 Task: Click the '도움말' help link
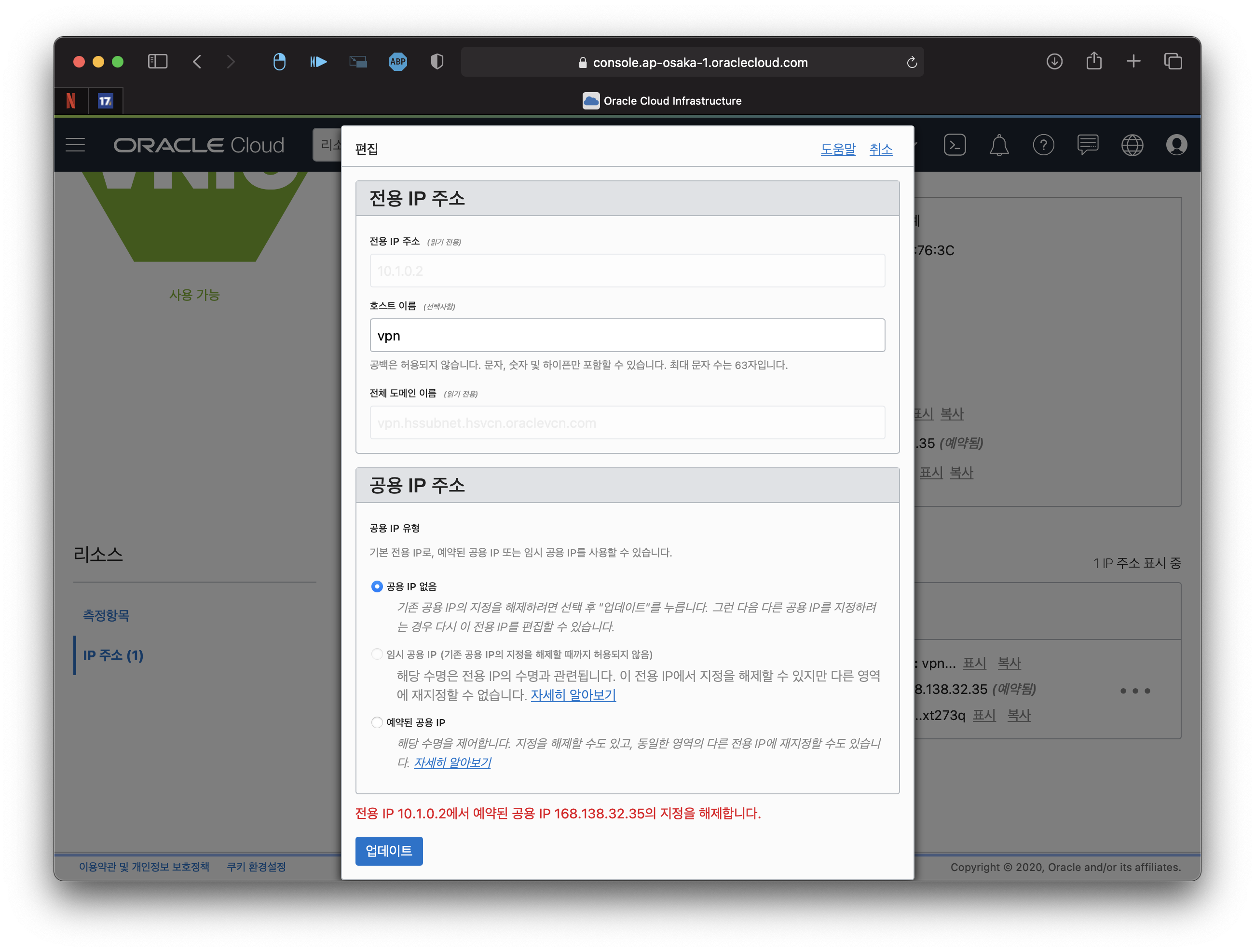pyautogui.click(x=837, y=149)
